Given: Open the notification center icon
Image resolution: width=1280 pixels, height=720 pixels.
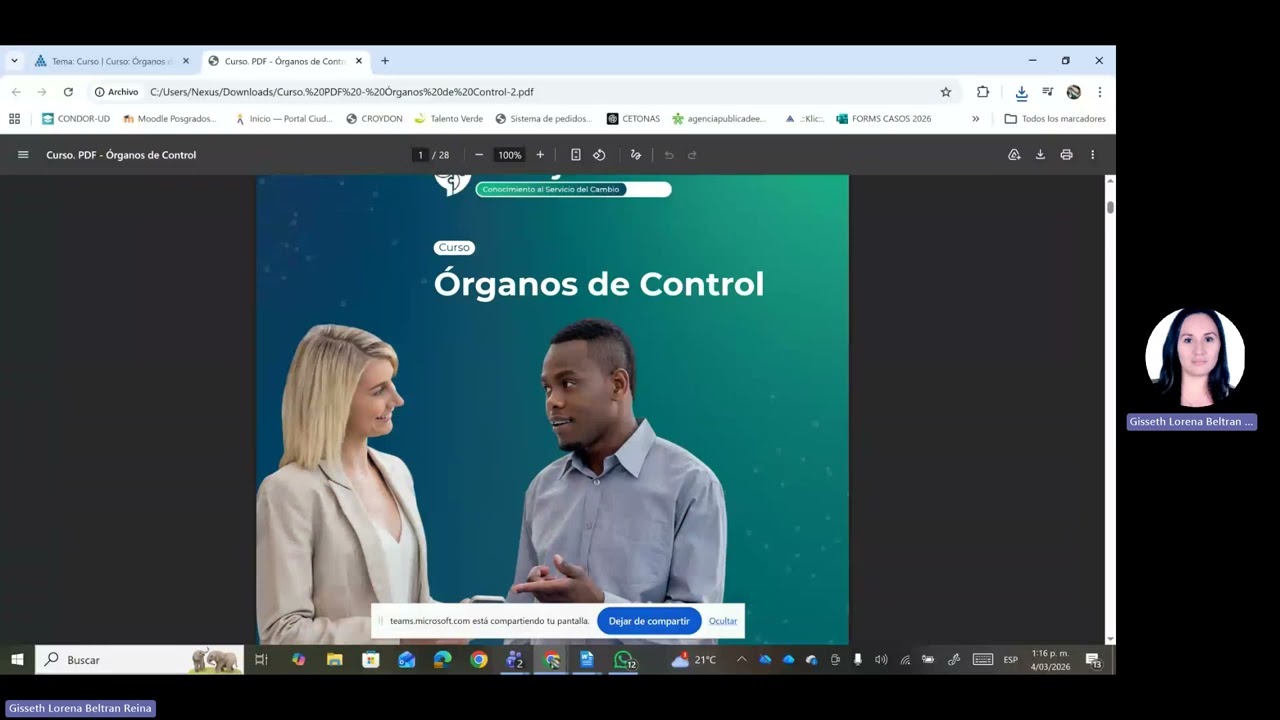Looking at the screenshot, I should [x=1093, y=660].
